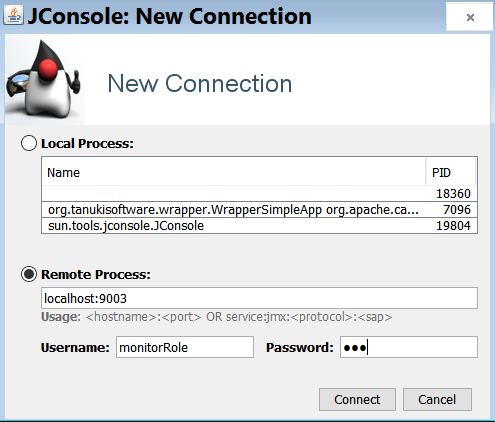The image size is (495, 422).
Task: Click into the Username field showing monitorRole
Action: click(185, 347)
